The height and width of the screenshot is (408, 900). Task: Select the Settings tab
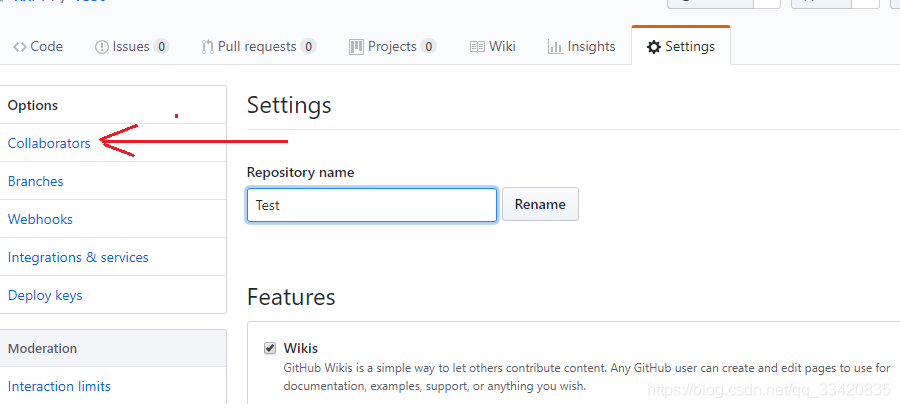pyautogui.click(x=681, y=46)
